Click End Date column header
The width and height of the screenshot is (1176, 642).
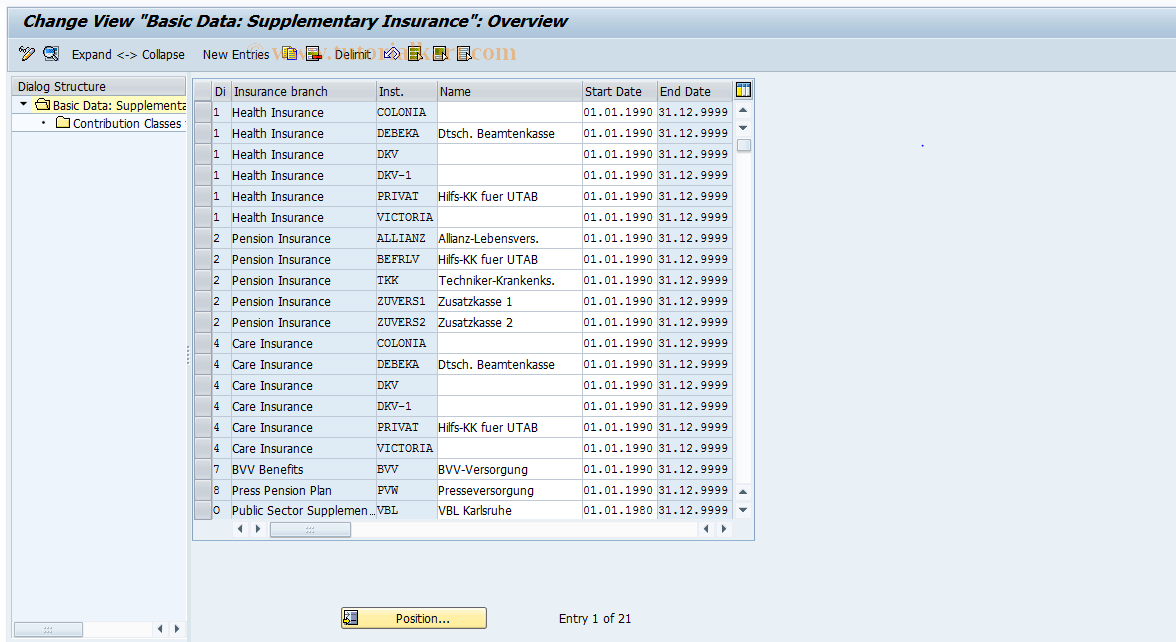coord(694,91)
